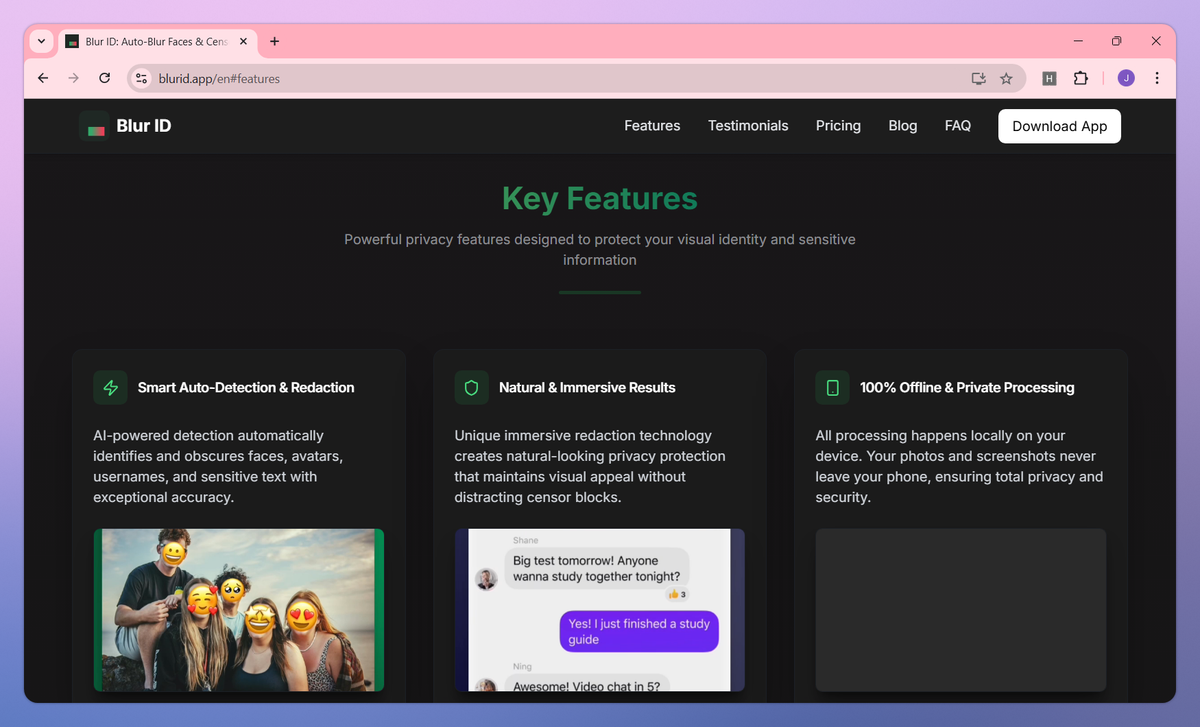The image size is (1200, 727).
Task: Click the Blur ID brand name
Action: (144, 126)
